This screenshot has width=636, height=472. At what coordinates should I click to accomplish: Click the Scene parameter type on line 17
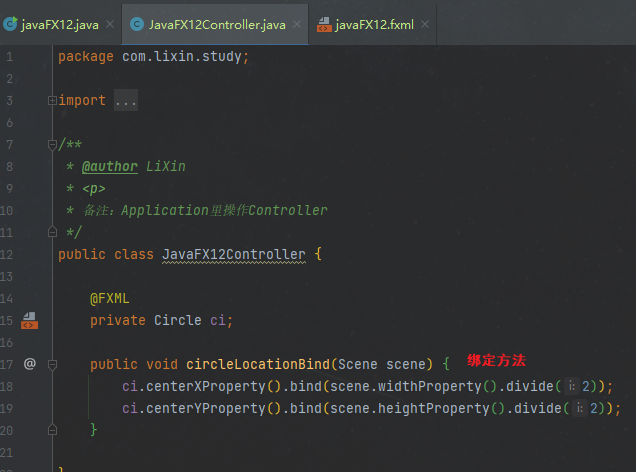click(x=357, y=364)
